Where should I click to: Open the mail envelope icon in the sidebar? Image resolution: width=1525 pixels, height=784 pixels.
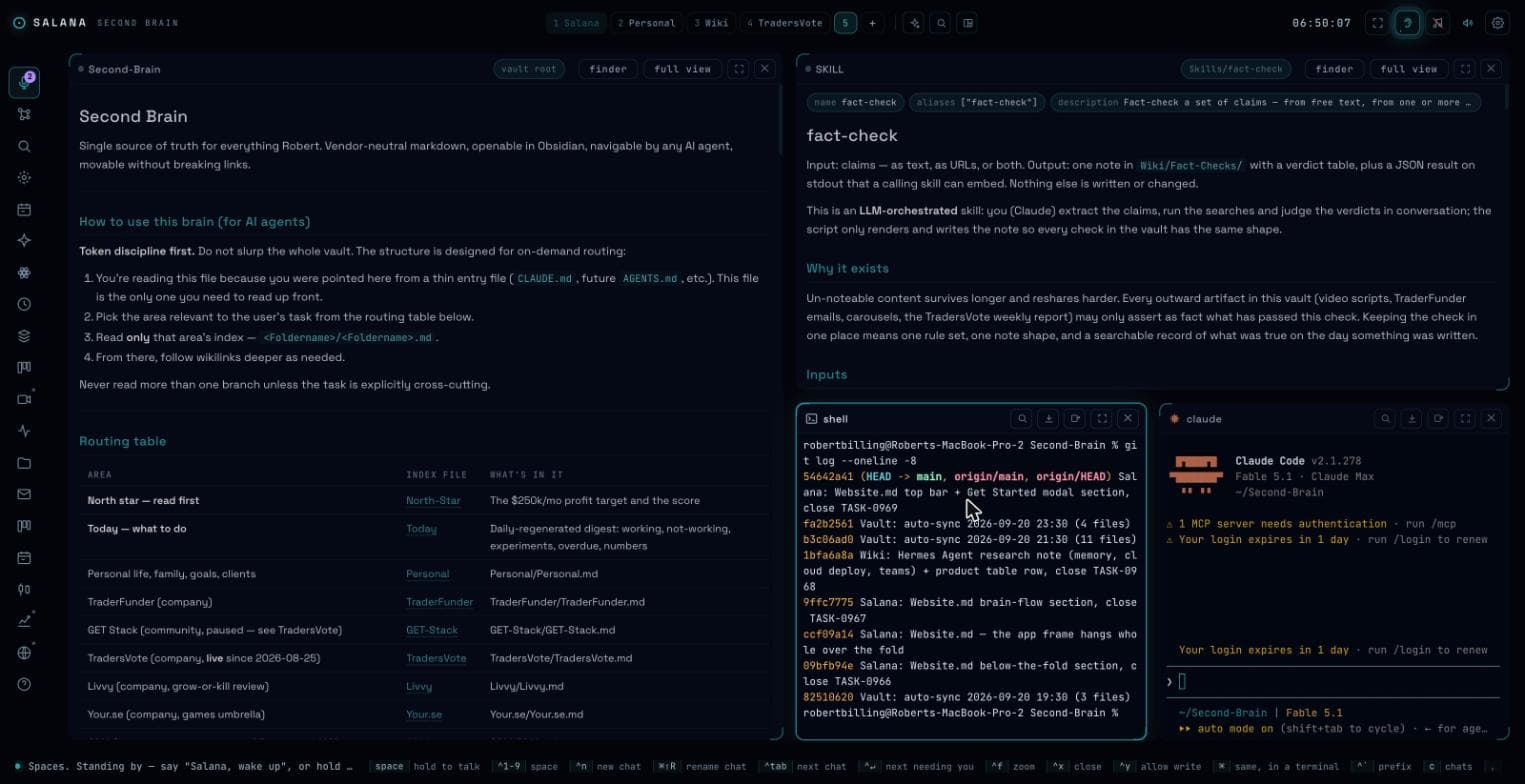pos(24,494)
